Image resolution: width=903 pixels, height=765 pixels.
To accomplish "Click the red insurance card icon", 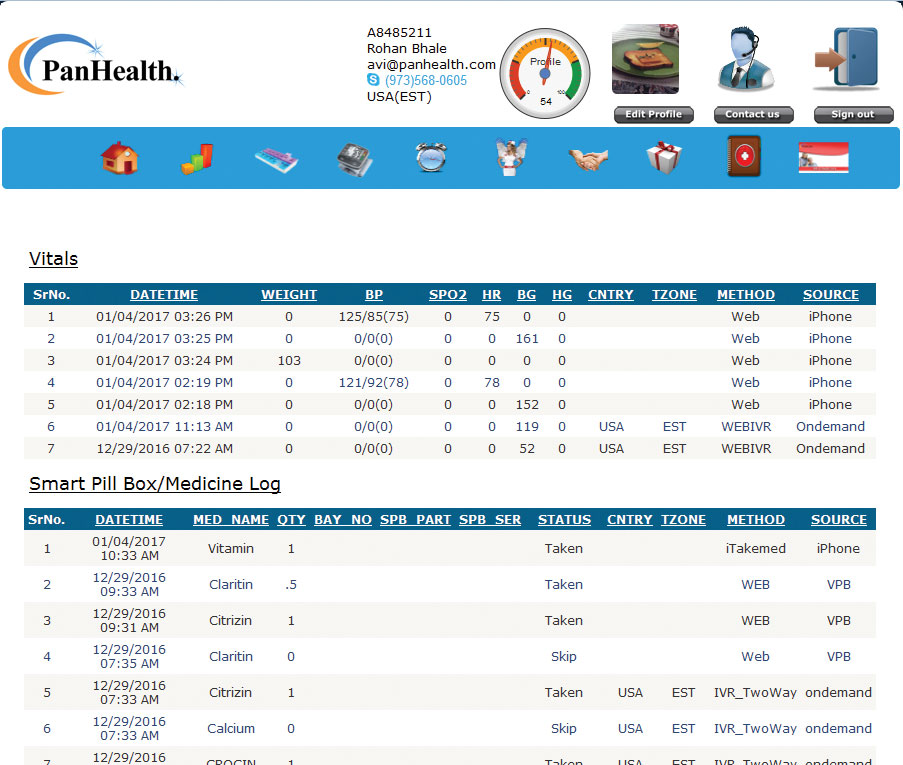I will pyautogui.click(x=823, y=158).
